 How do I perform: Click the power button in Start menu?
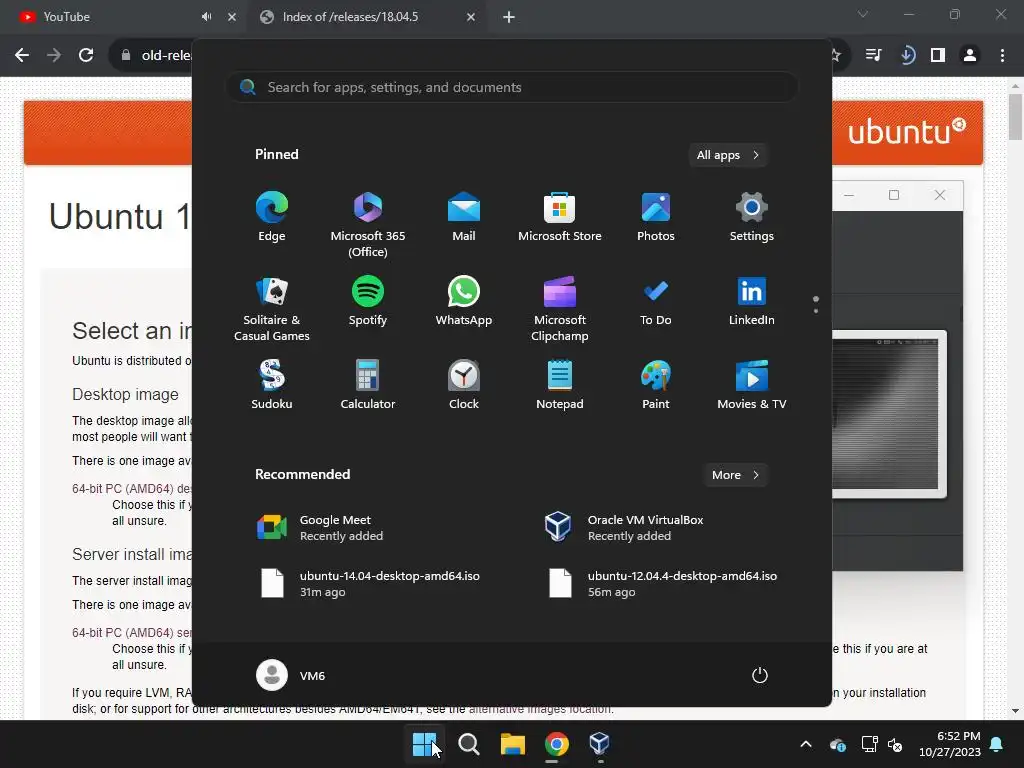[x=760, y=675]
